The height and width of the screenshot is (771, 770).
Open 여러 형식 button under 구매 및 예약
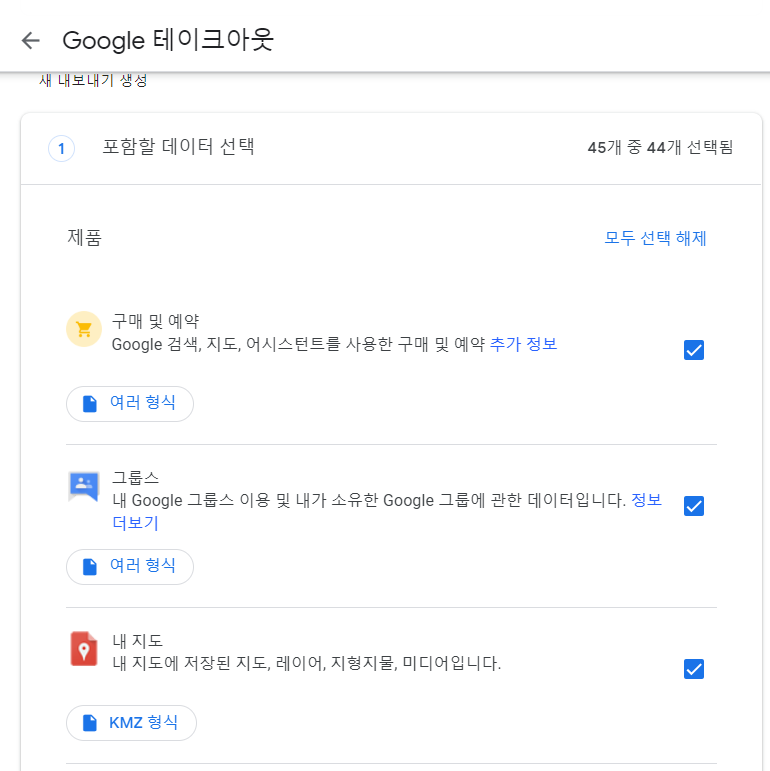pos(130,404)
